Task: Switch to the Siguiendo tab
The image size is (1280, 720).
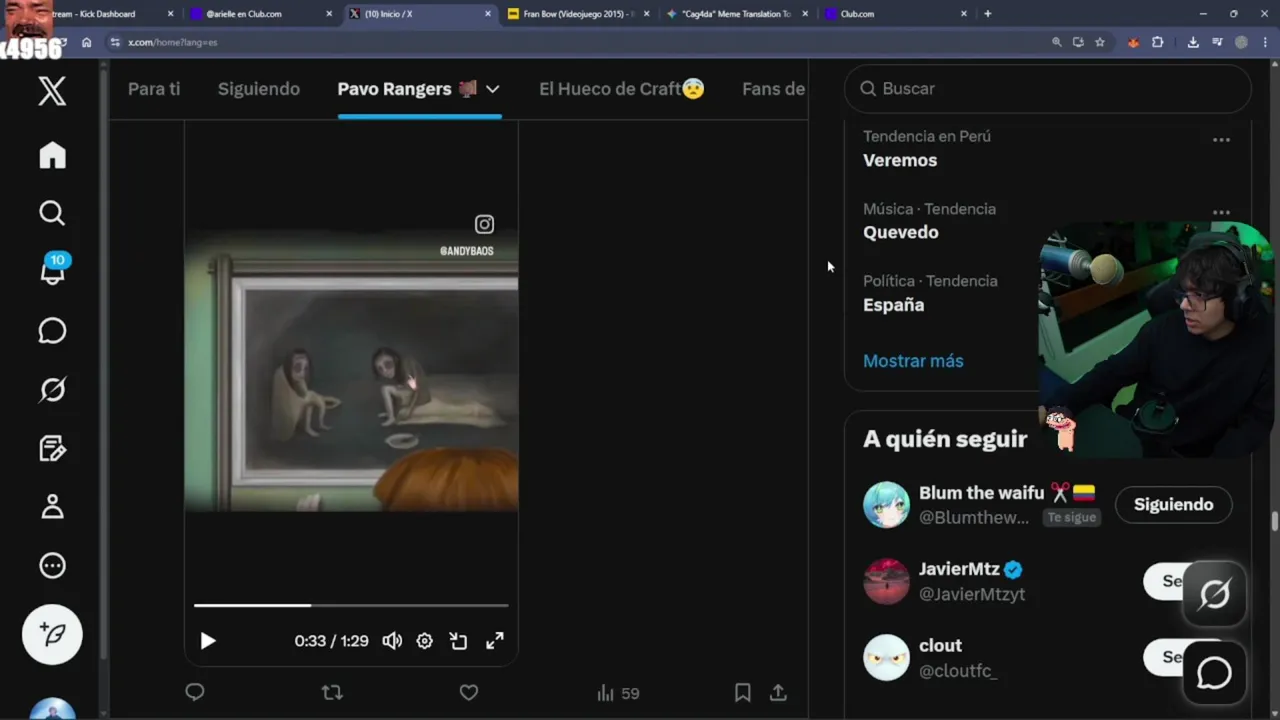Action: pos(259,89)
